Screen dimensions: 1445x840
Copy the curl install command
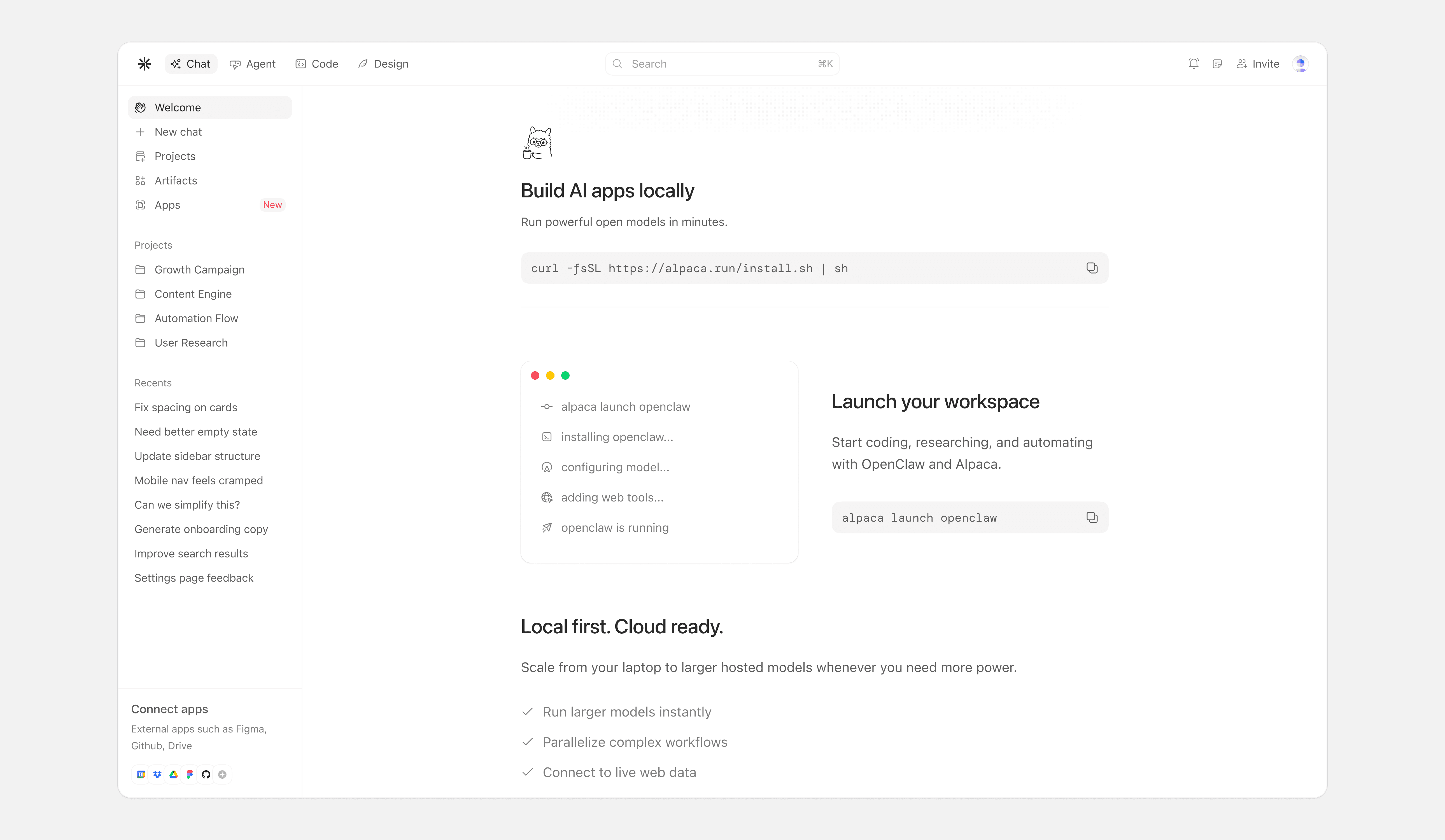[x=1092, y=268]
